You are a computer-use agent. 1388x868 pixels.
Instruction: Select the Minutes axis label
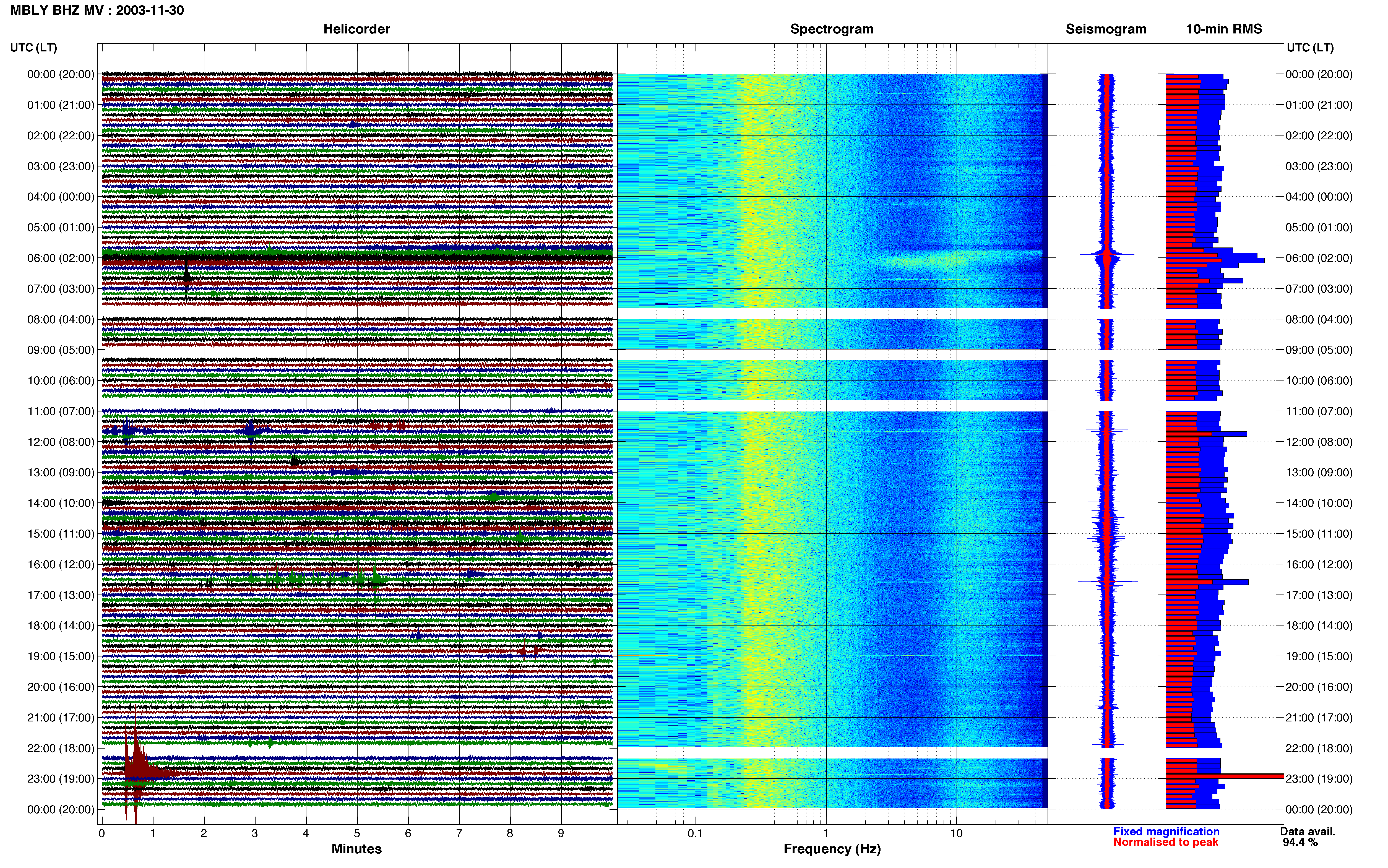(x=356, y=848)
